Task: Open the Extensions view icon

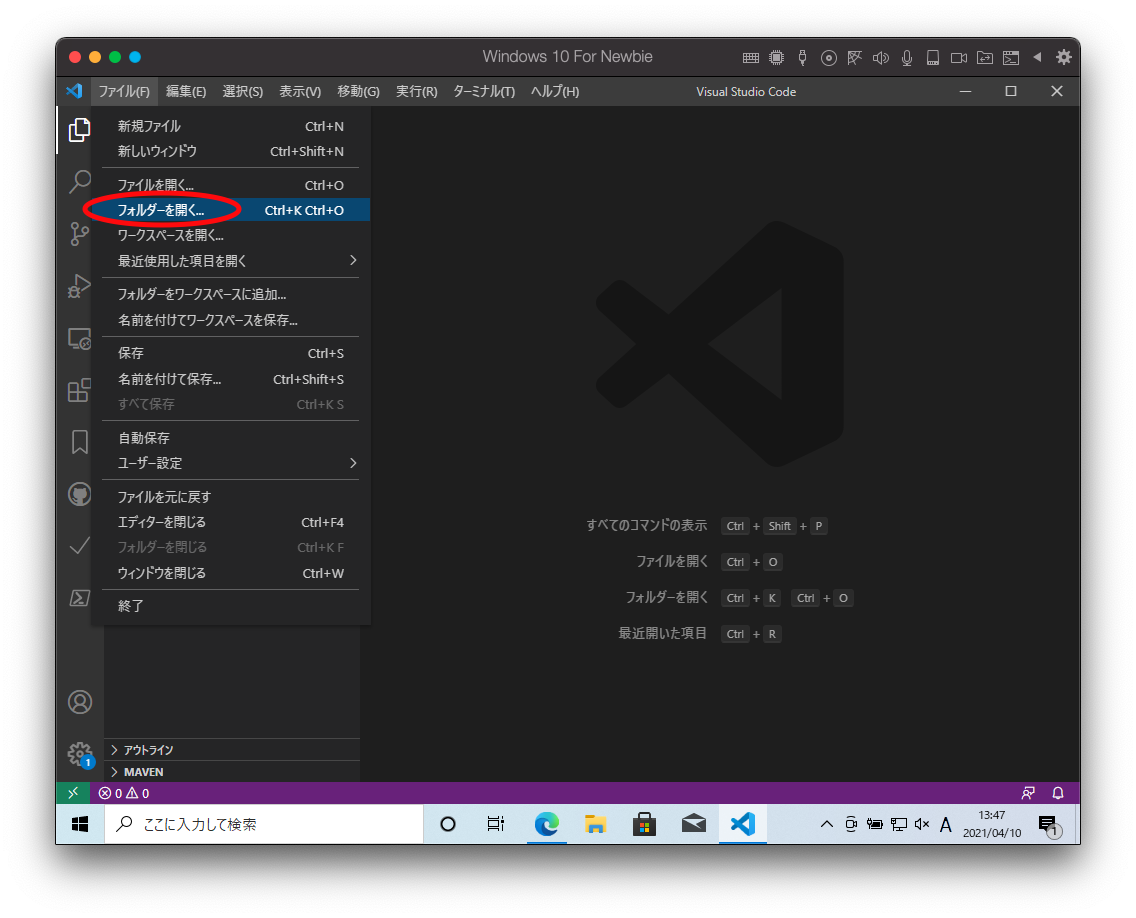Action: coord(79,391)
